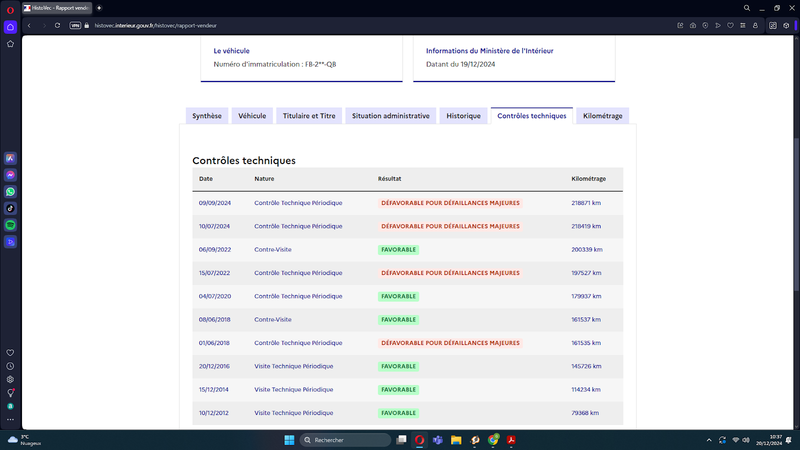800x450 pixels.
Task: Click the 218419 km mileage cell
Action: click(586, 226)
